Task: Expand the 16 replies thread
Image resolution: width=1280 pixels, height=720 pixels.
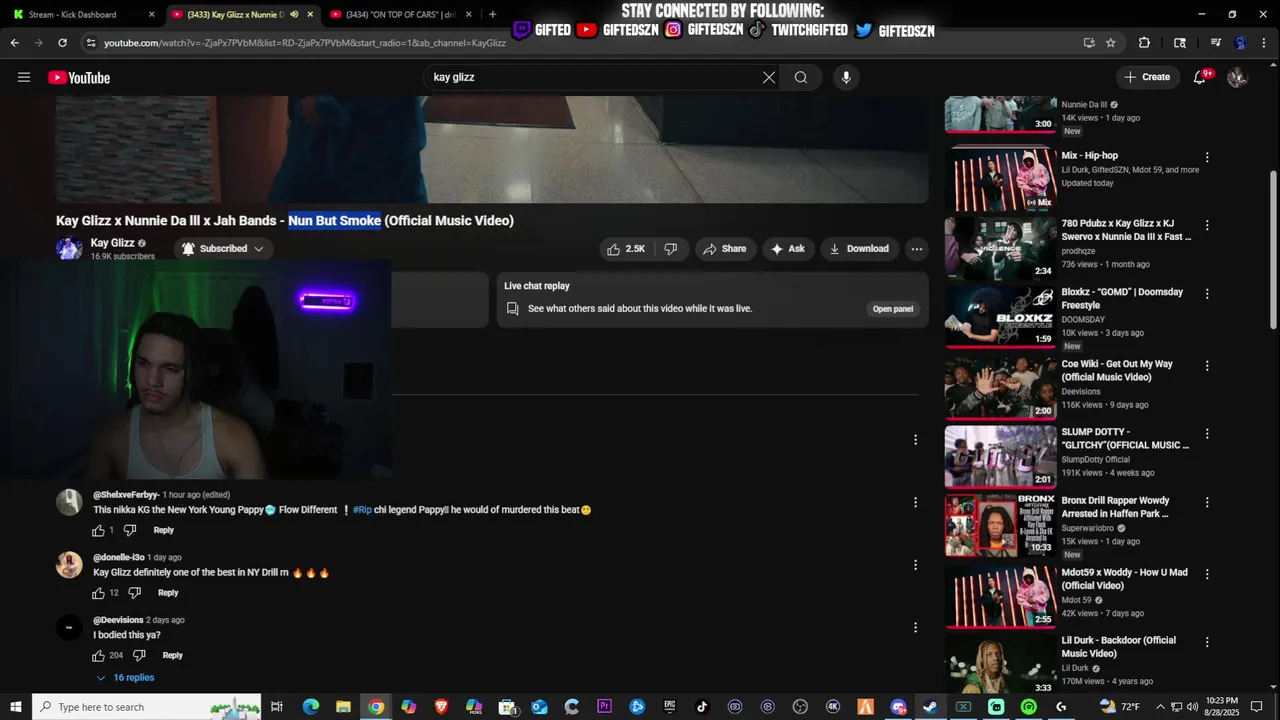Action: (125, 678)
